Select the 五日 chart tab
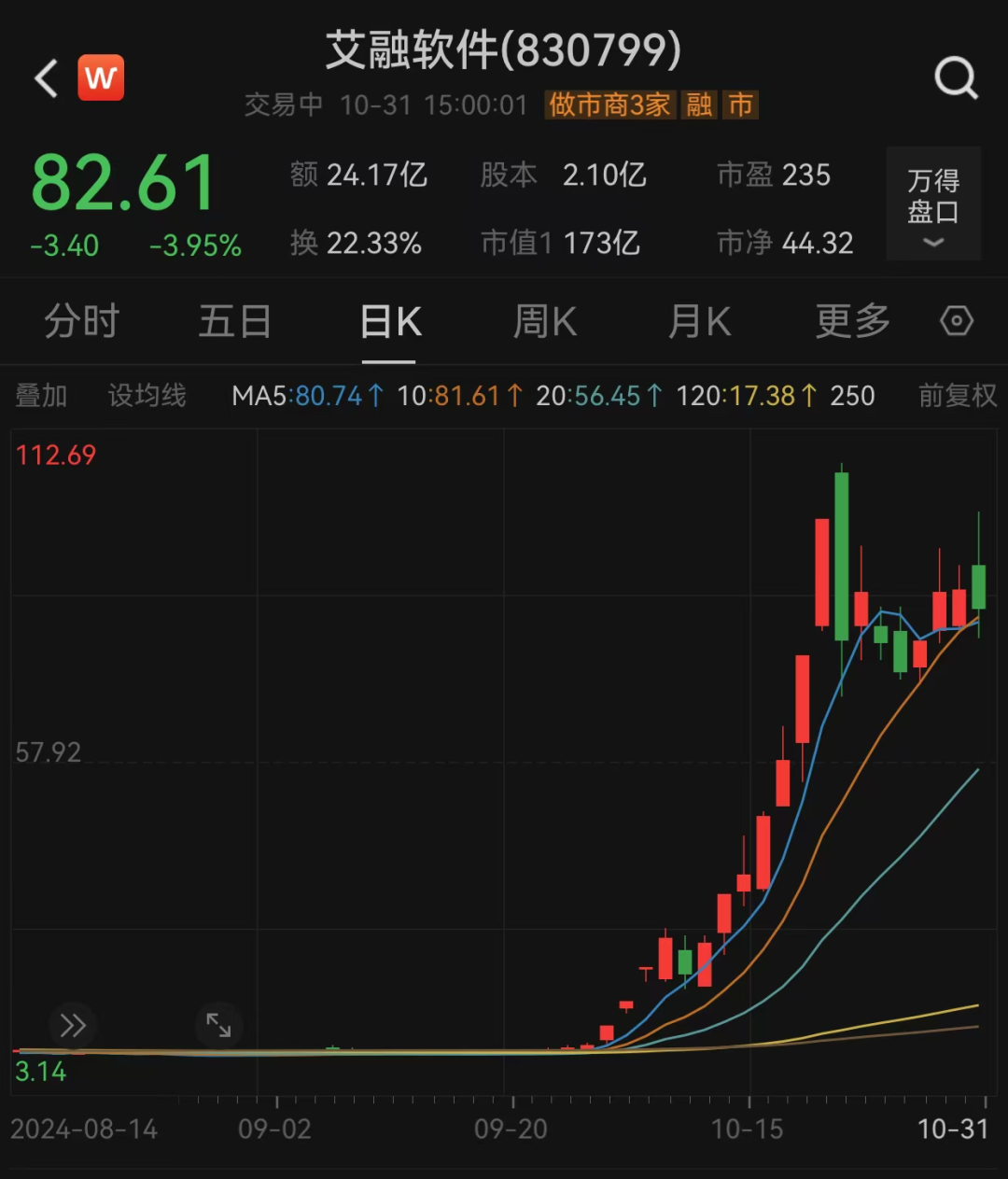1008x1179 pixels. click(x=235, y=322)
